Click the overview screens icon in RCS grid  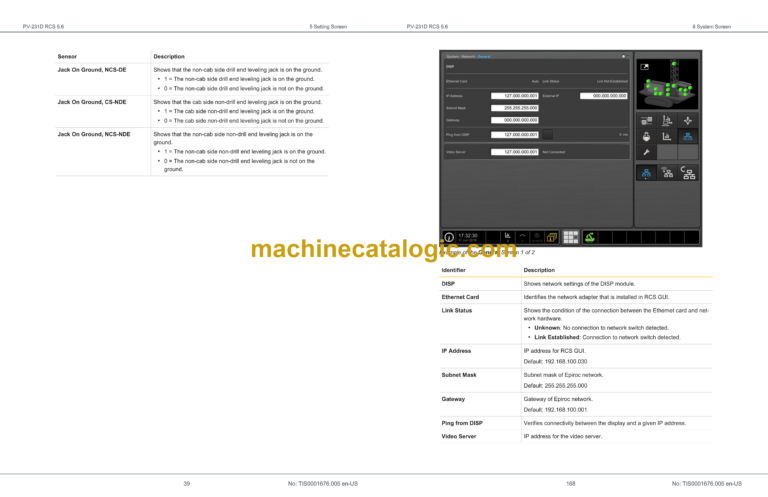646,120
